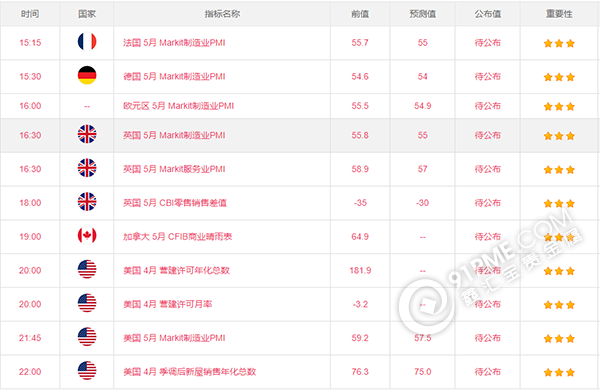The image size is (600, 391).
Task: Open the 美国 4月 营建许可年化总数 indicator
Action: pos(176,270)
